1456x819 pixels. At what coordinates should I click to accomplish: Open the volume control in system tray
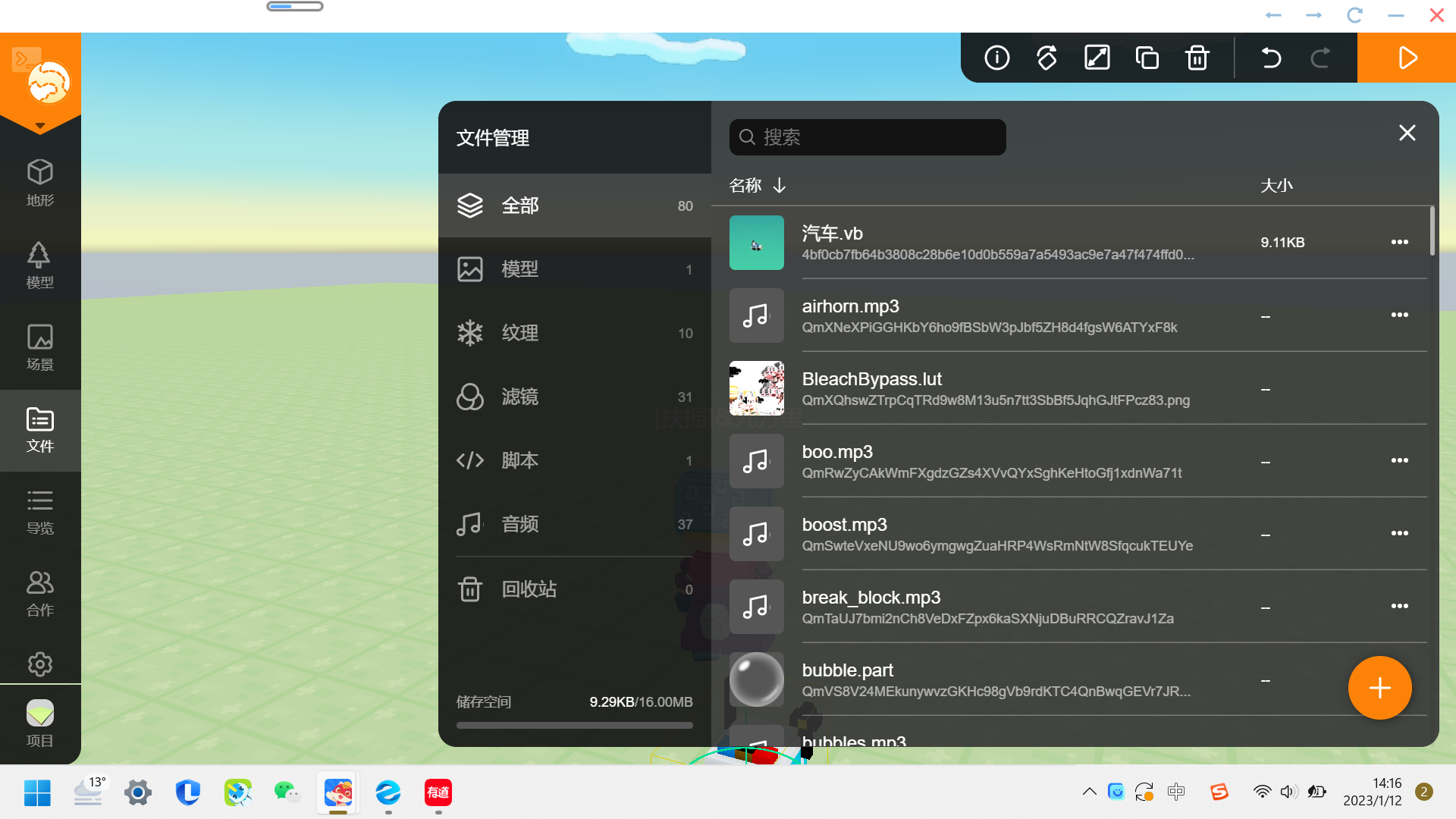click(x=1288, y=792)
